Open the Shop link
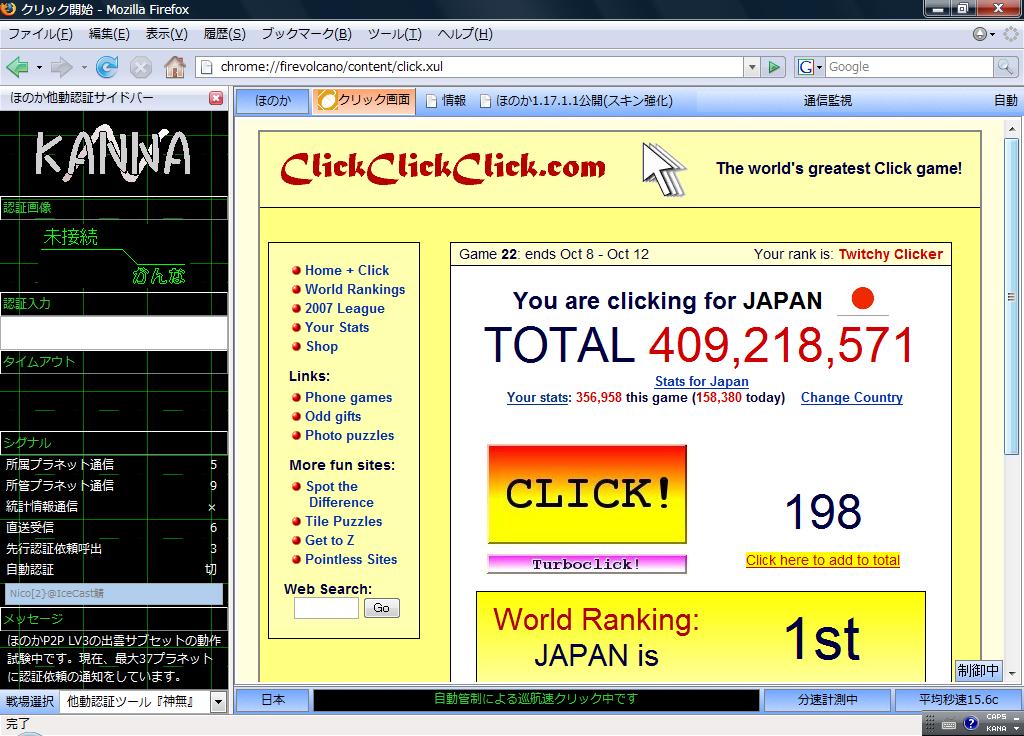 coord(322,346)
